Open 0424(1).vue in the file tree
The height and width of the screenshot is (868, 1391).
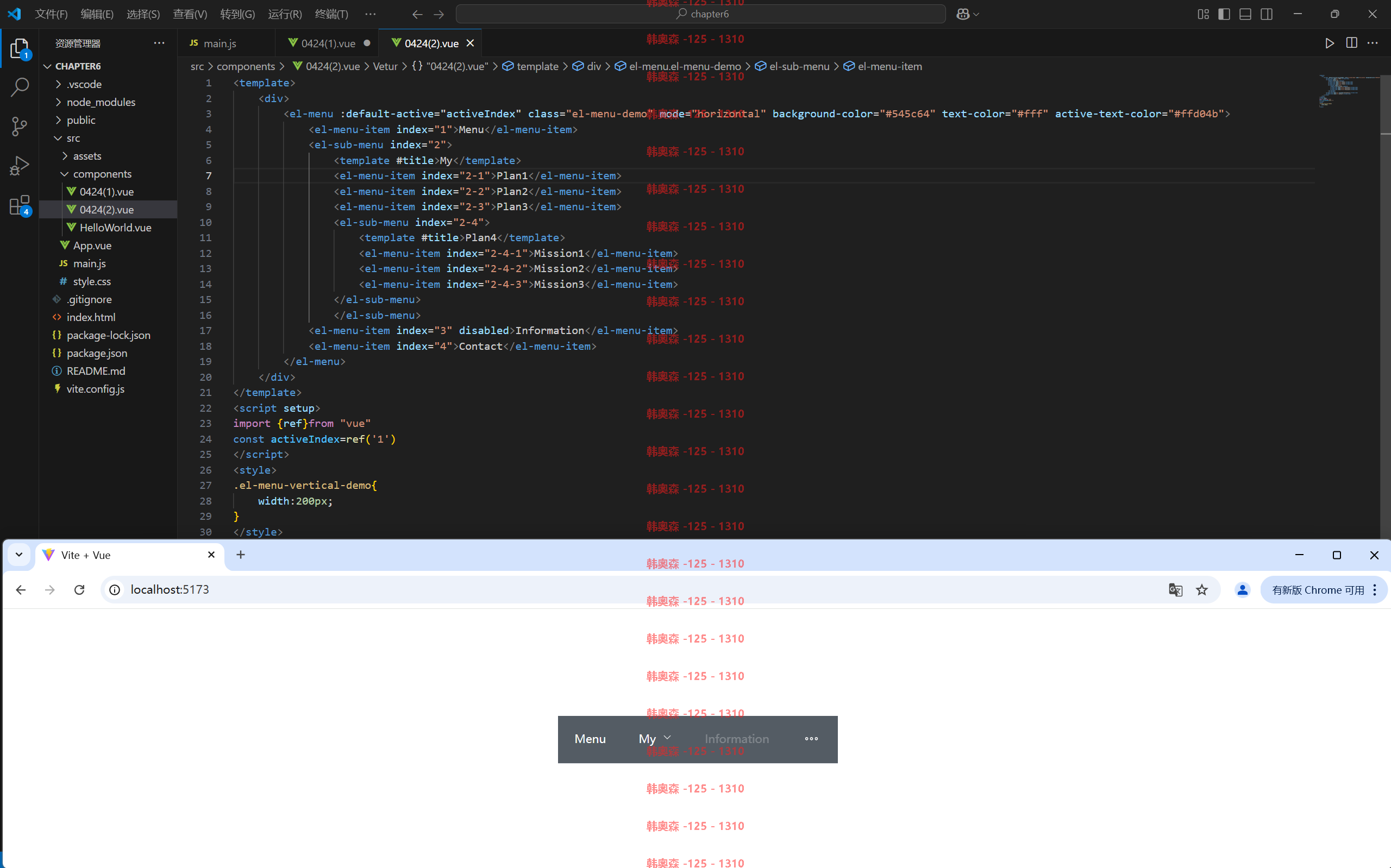click(x=108, y=192)
